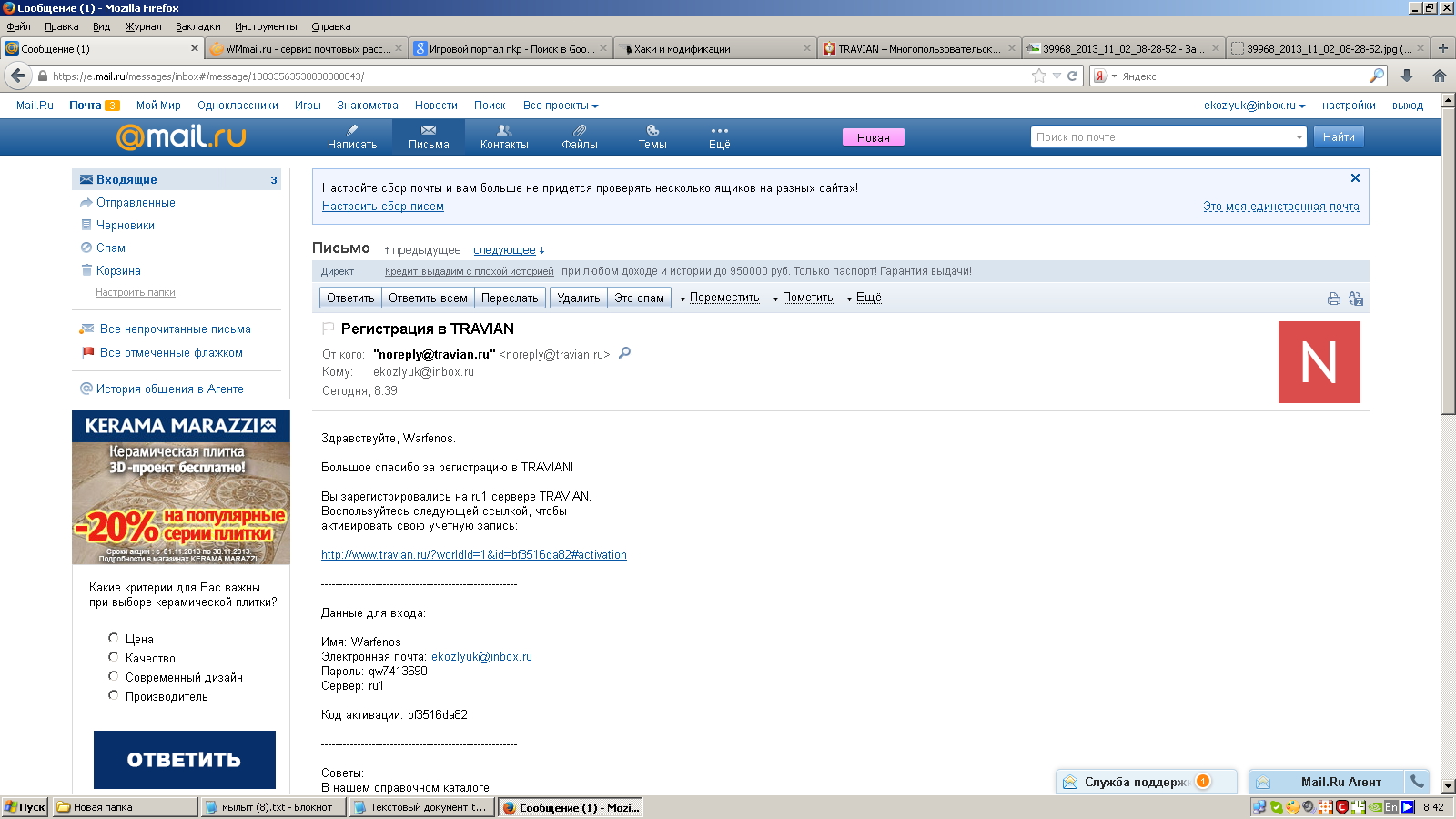
Task: Click the Найти search button
Action: (x=1339, y=137)
